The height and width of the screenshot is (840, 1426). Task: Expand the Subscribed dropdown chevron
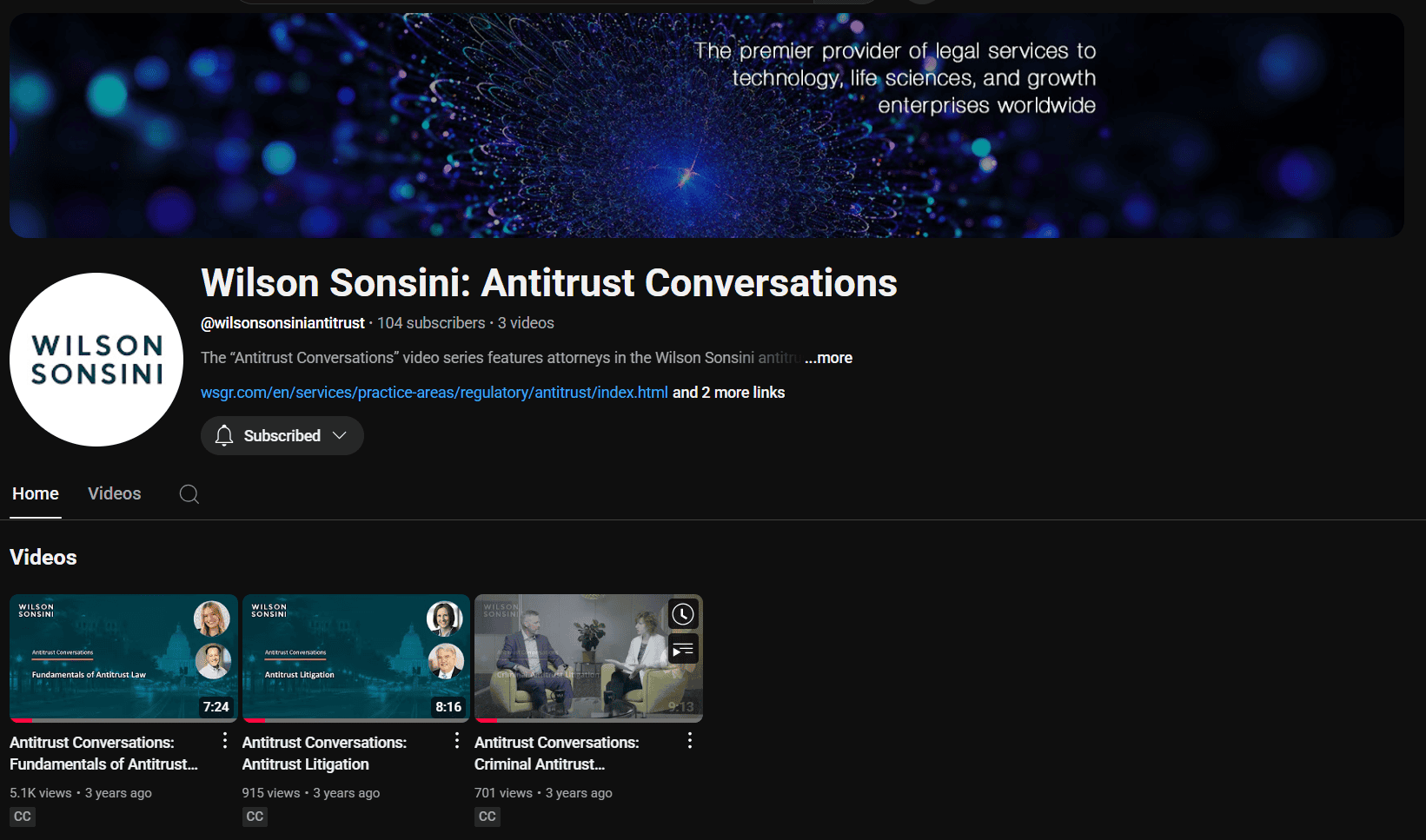340,436
